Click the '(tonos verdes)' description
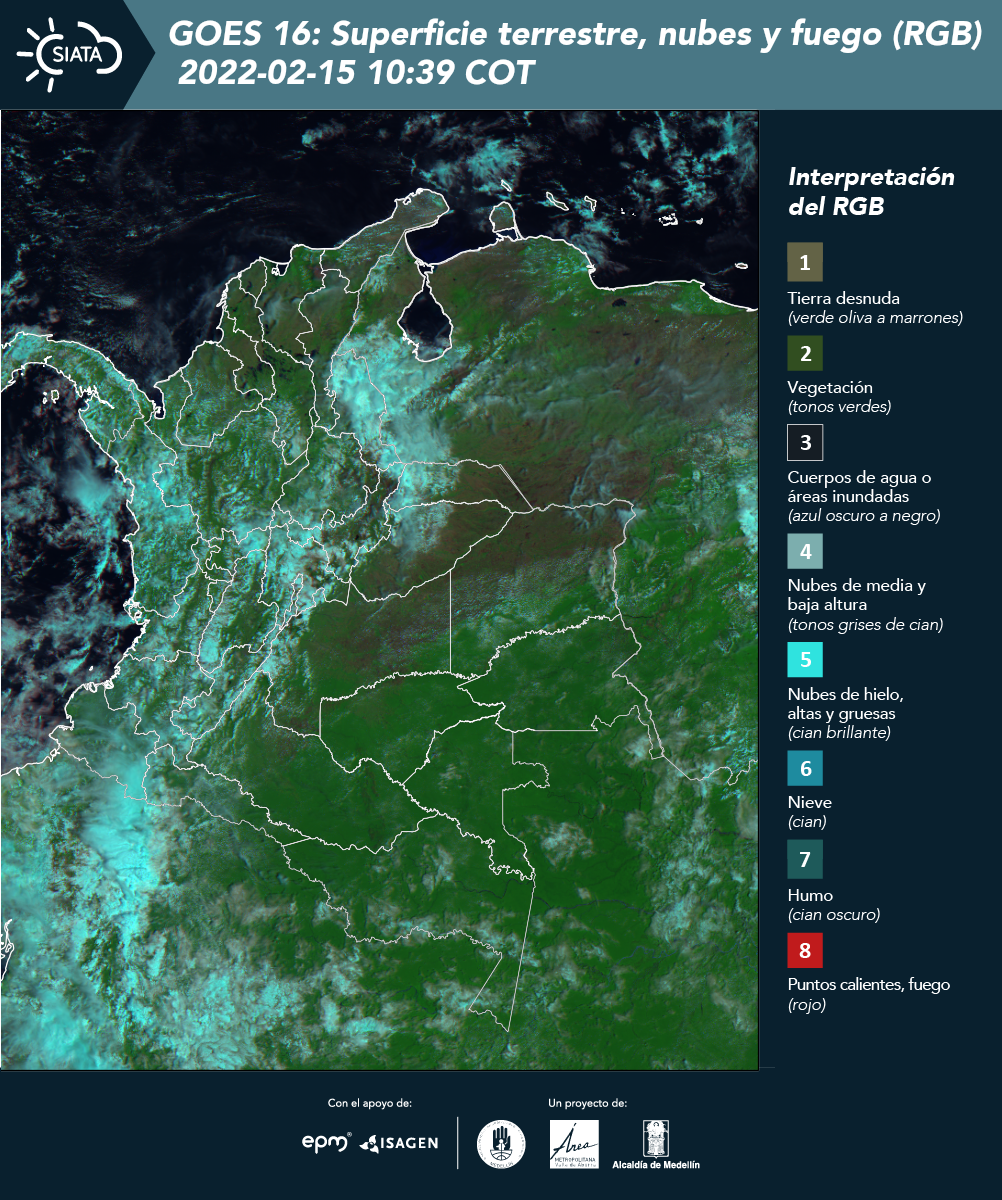The image size is (1002, 1200). click(x=839, y=407)
